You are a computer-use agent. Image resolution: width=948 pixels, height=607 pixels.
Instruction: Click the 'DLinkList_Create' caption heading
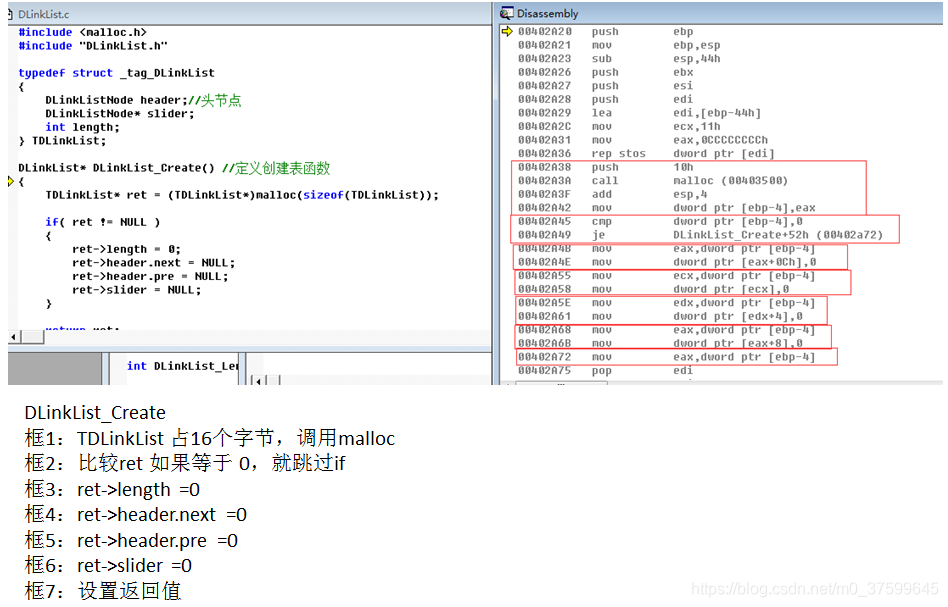95,413
